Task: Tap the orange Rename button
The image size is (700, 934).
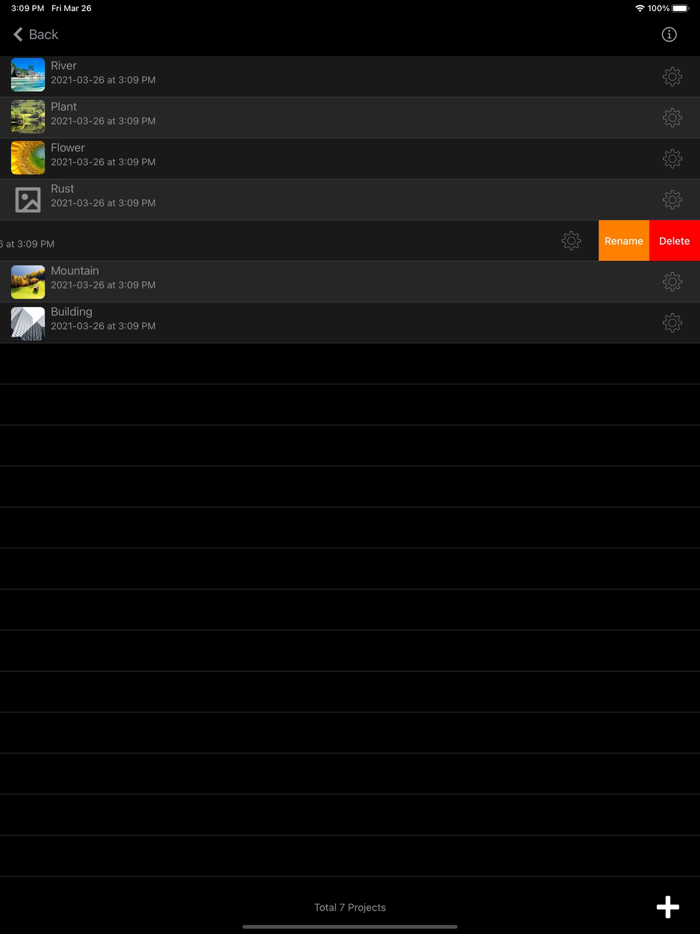Action: (x=624, y=241)
